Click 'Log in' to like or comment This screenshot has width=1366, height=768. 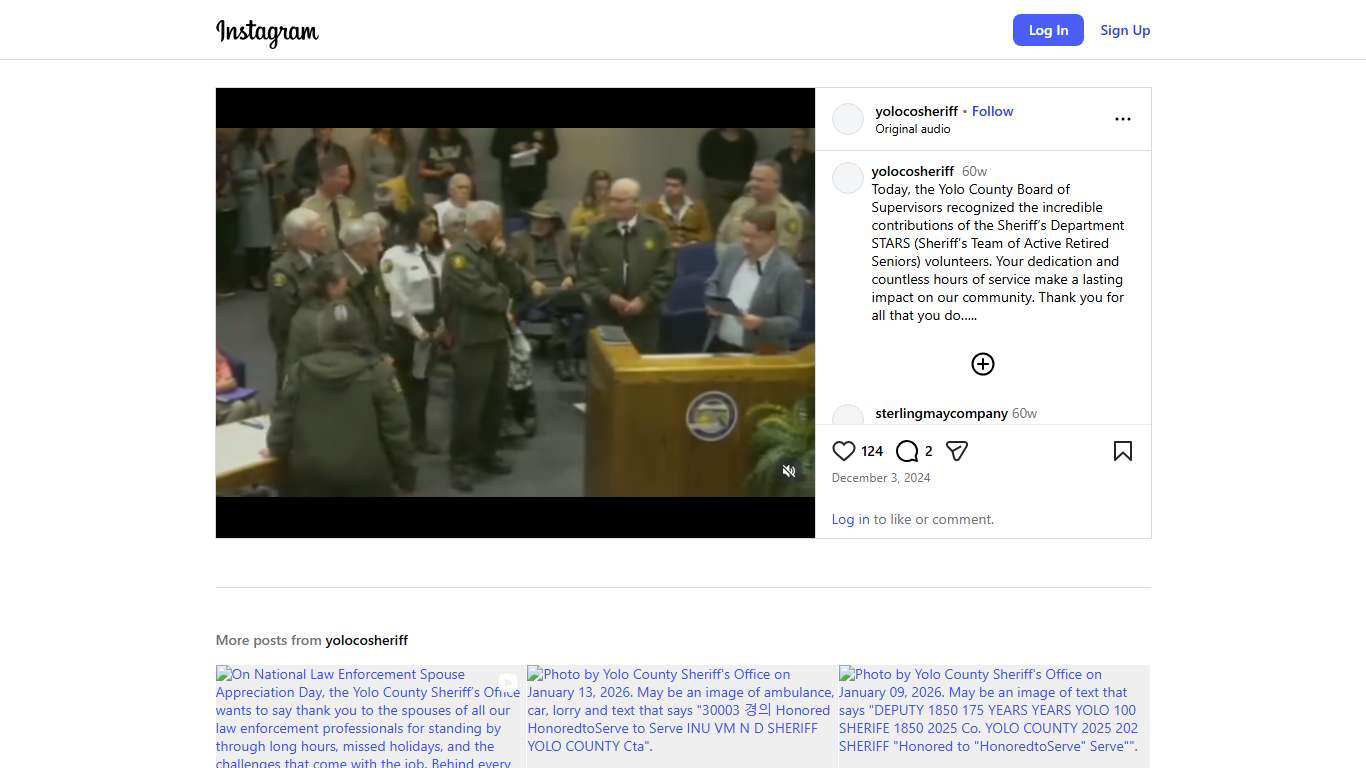pos(850,519)
